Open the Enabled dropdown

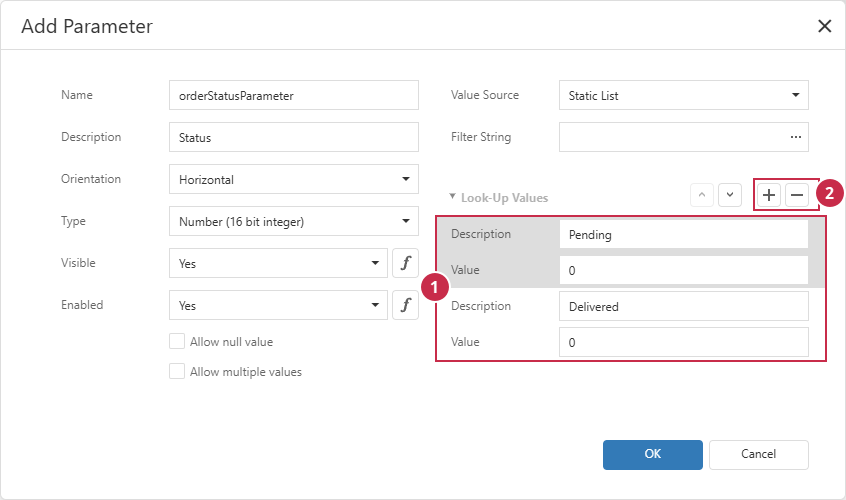[278, 305]
